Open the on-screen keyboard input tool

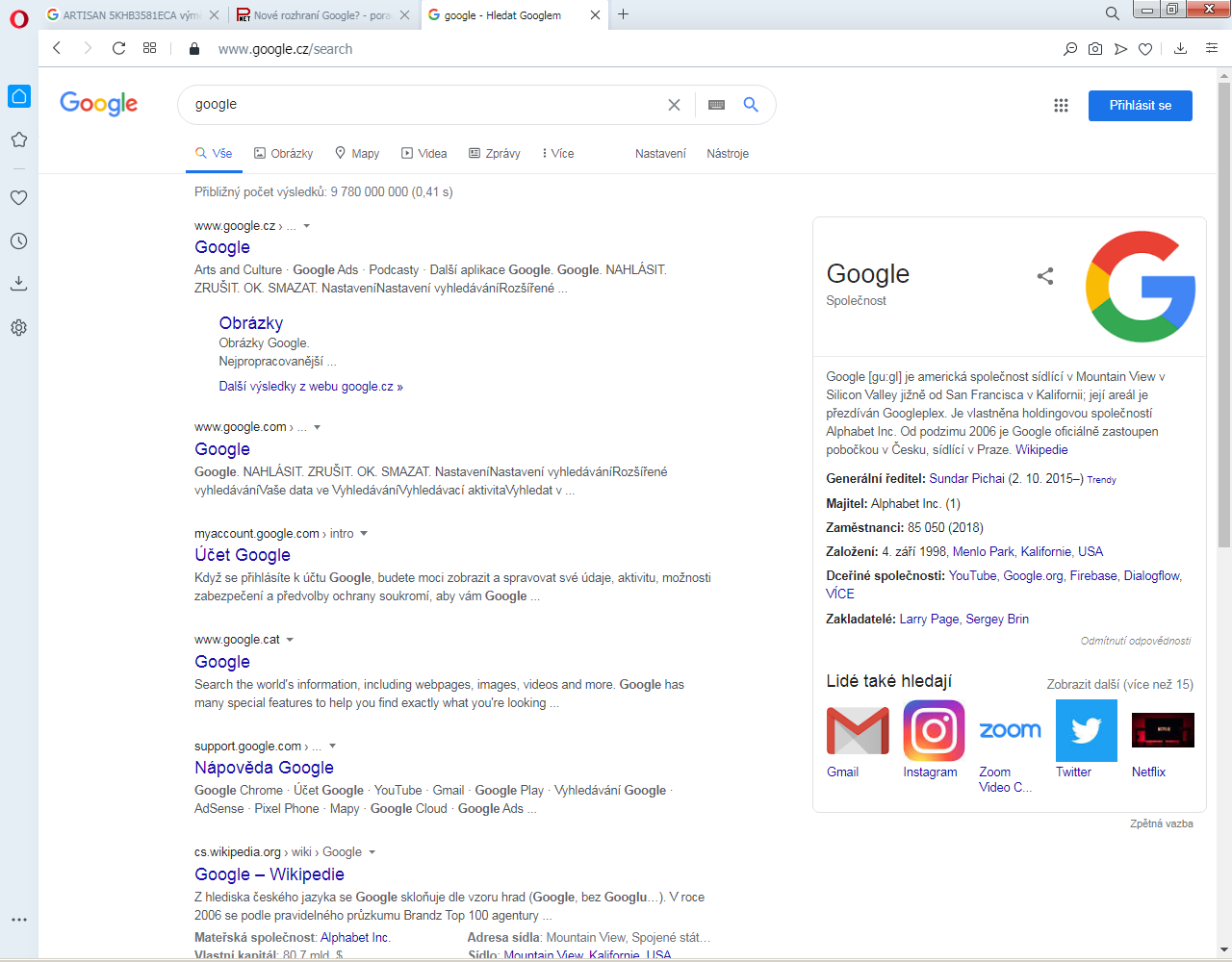coord(716,105)
